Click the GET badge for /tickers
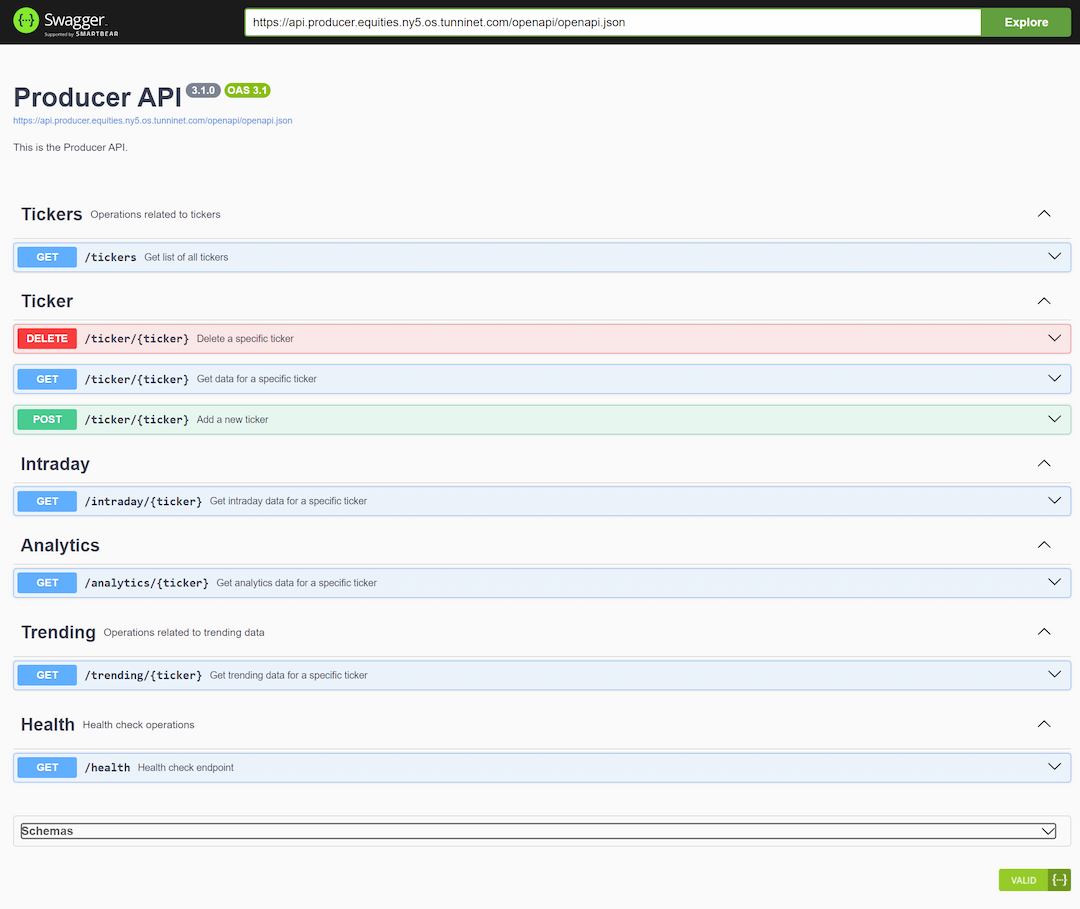The height and width of the screenshot is (909, 1080). (x=47, y=257)
